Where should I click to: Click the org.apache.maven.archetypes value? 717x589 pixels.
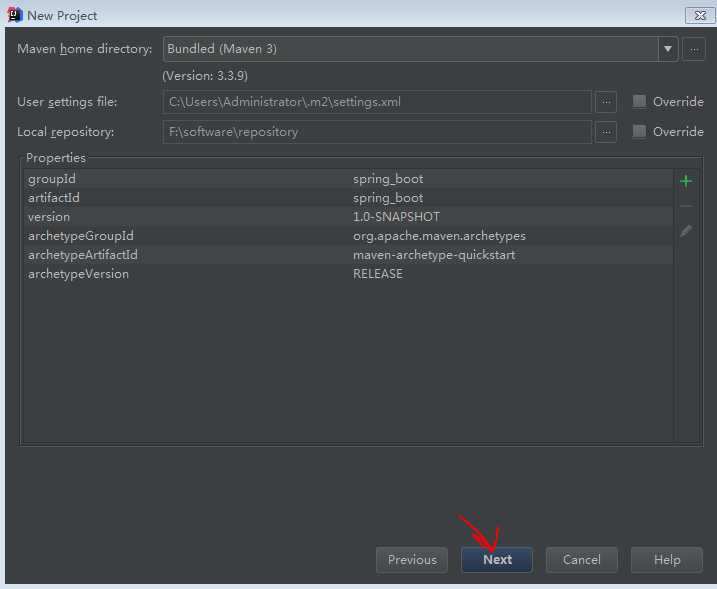439,236
